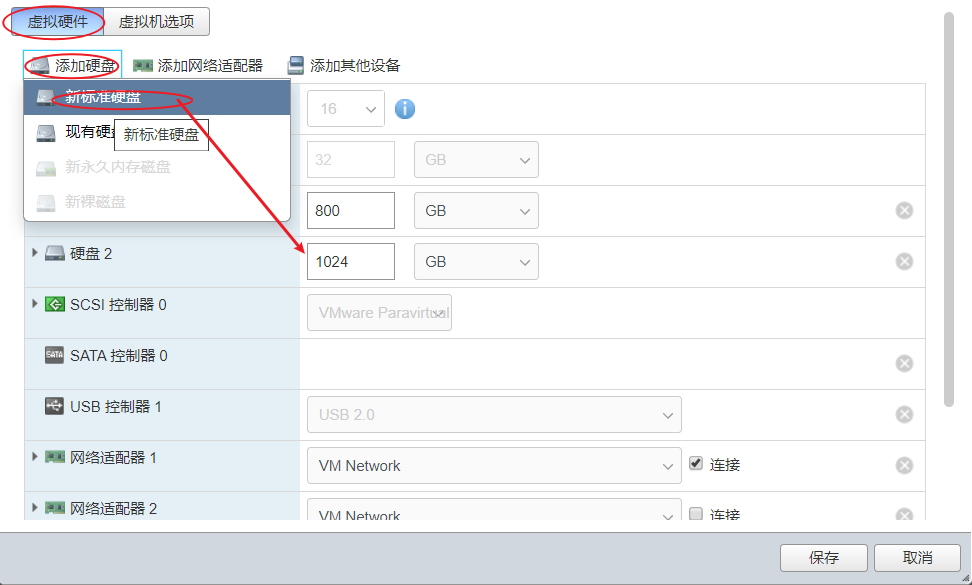Uncheck 连接 for 网络适配器 1
The width and height of the screenshot is (972, 585).
point(696,464)
